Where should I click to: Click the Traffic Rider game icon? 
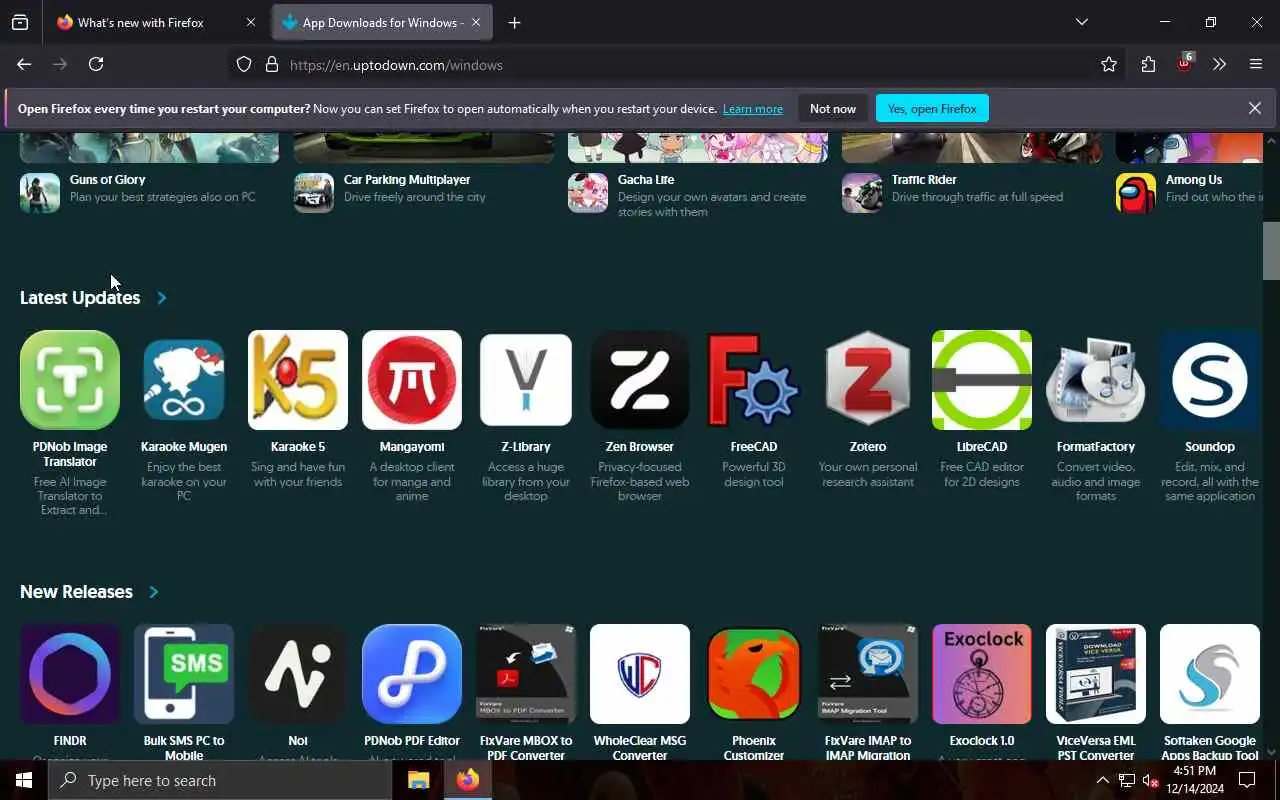[862, 193]
